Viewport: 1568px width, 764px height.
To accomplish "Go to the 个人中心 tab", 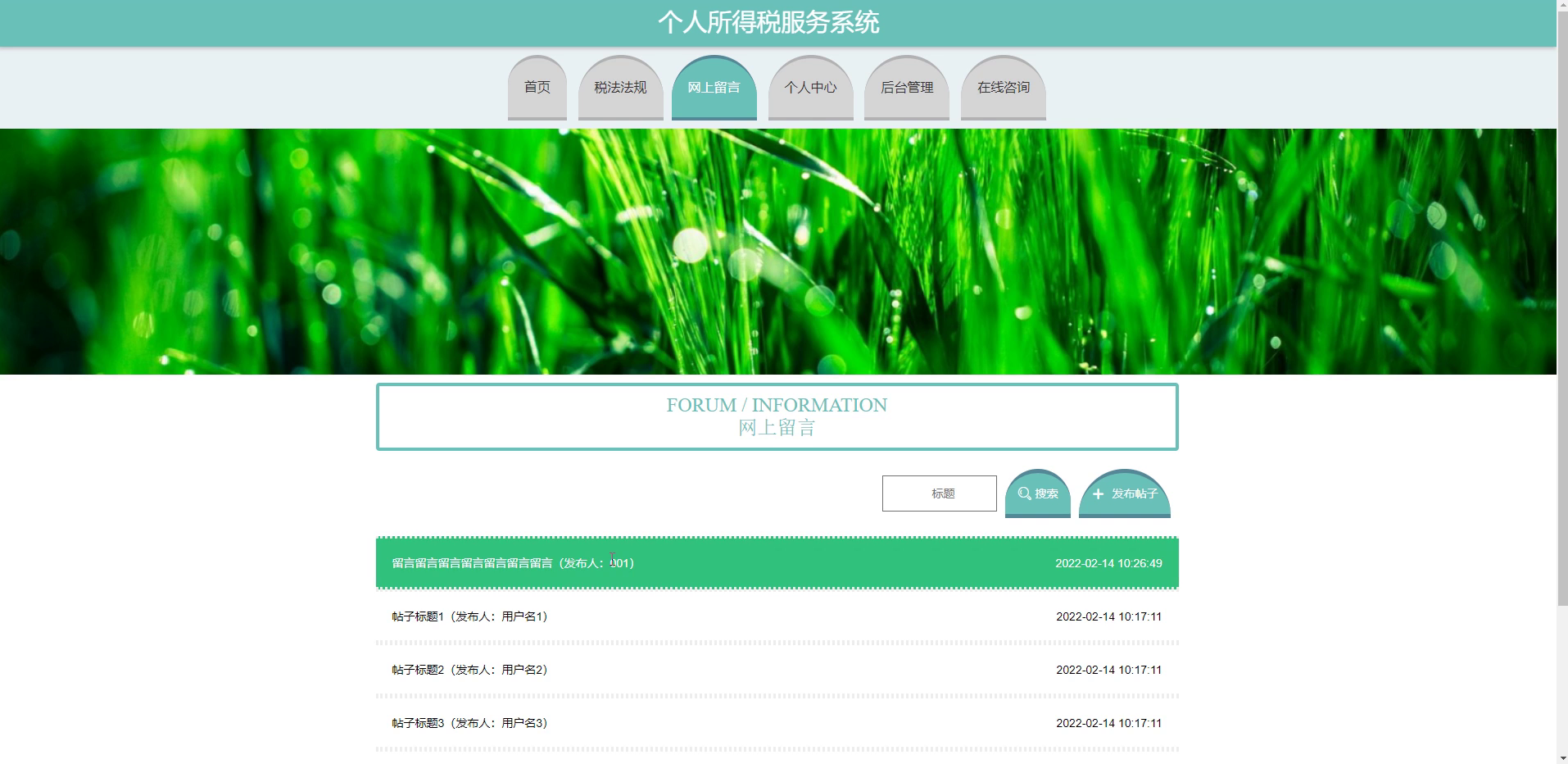I will [810, 88].
